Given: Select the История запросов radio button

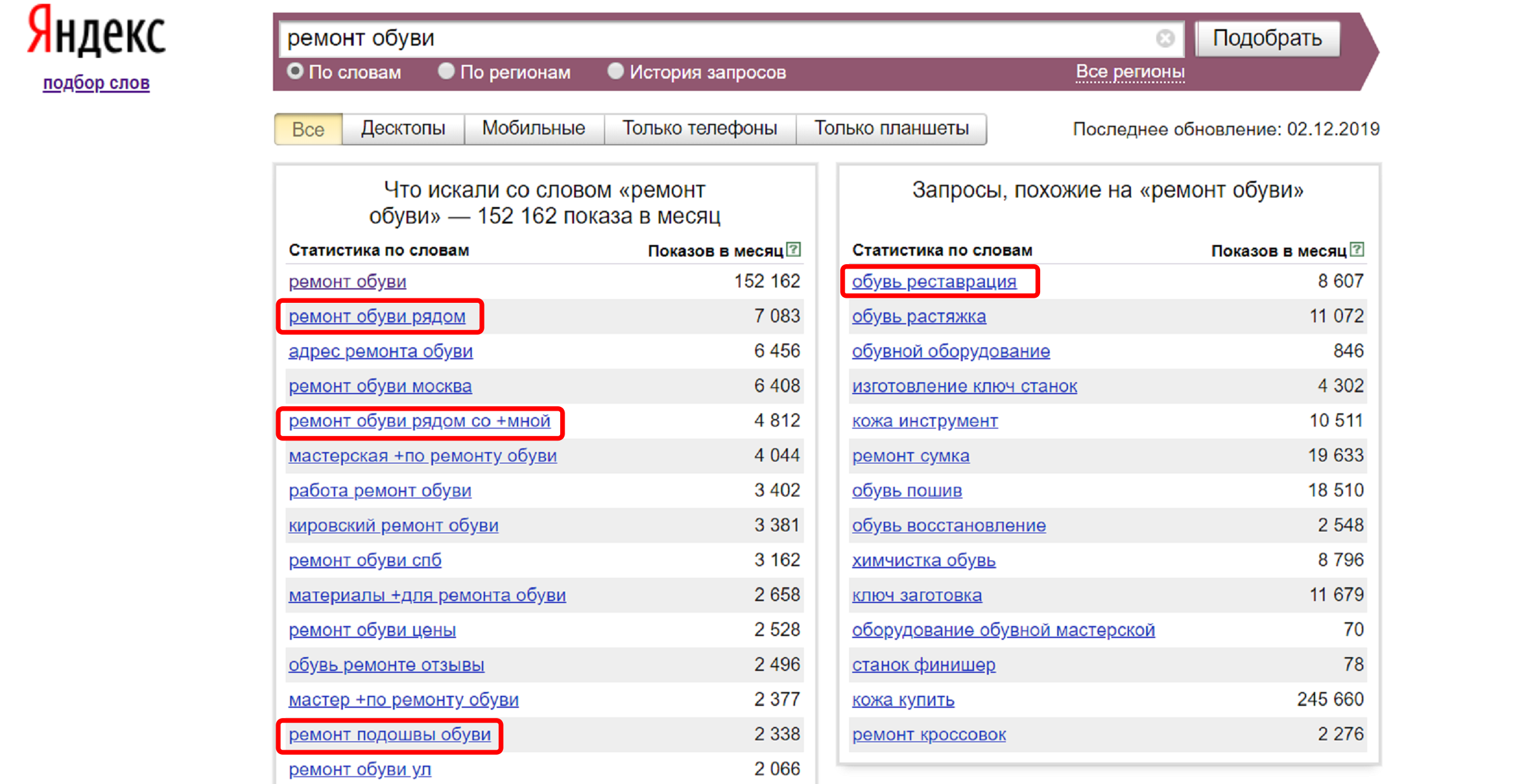Looking at the screenshot, I should pyautogui.click(x=615, y=71).
